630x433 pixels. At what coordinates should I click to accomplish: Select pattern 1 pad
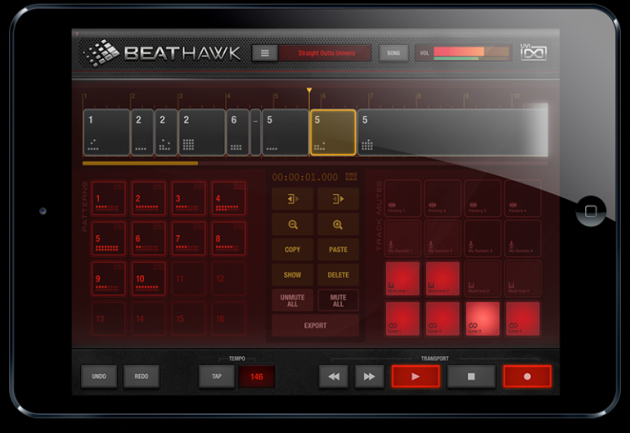pyautogui.click(x=108, y=198)
